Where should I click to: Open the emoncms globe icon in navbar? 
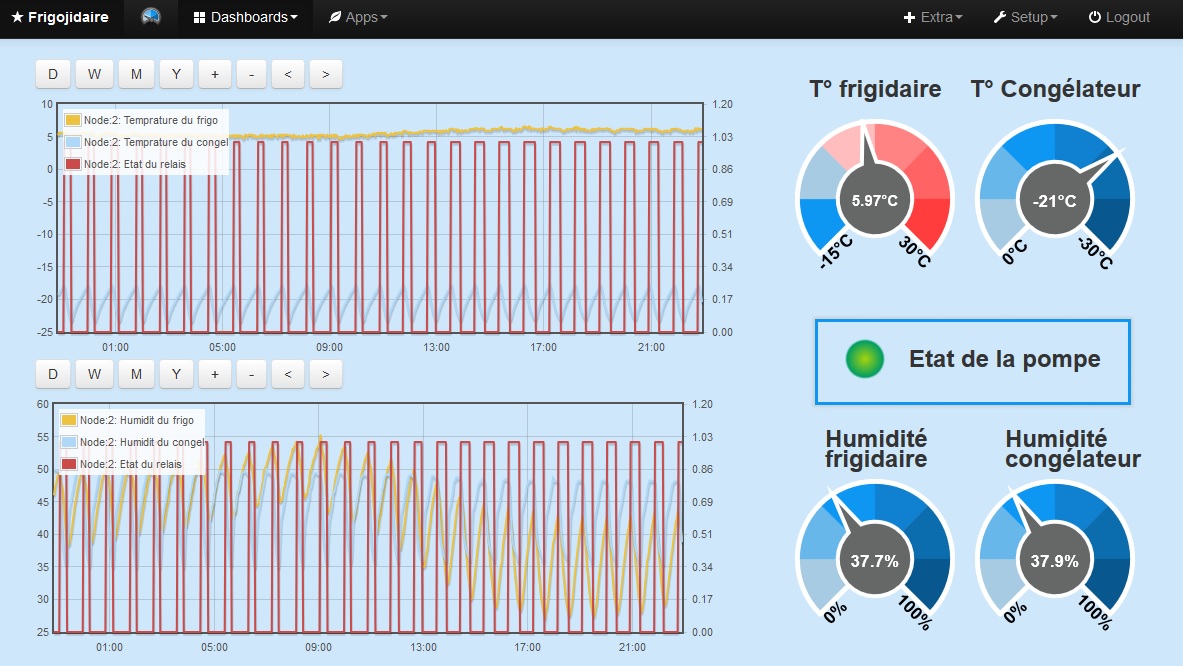151,17
